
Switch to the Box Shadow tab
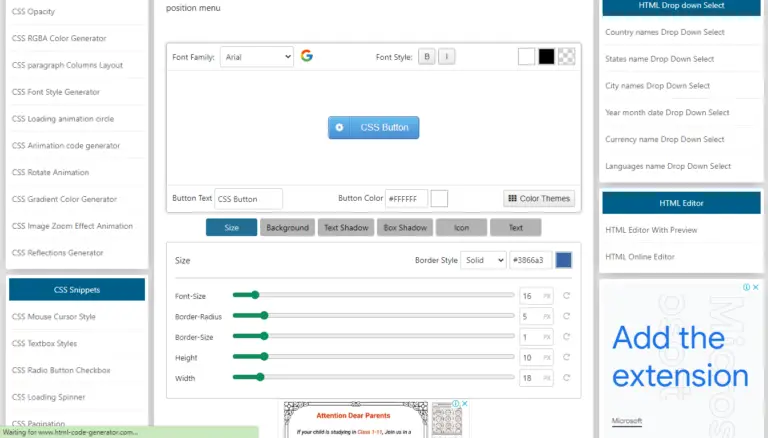(x=404, y=227)
